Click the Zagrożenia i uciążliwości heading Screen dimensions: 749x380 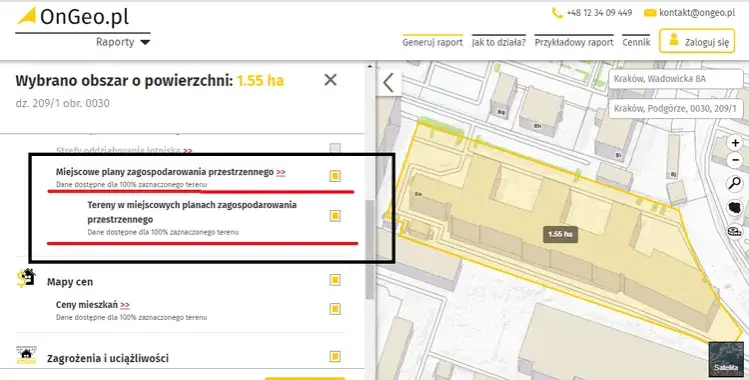[x=107, y=358]
